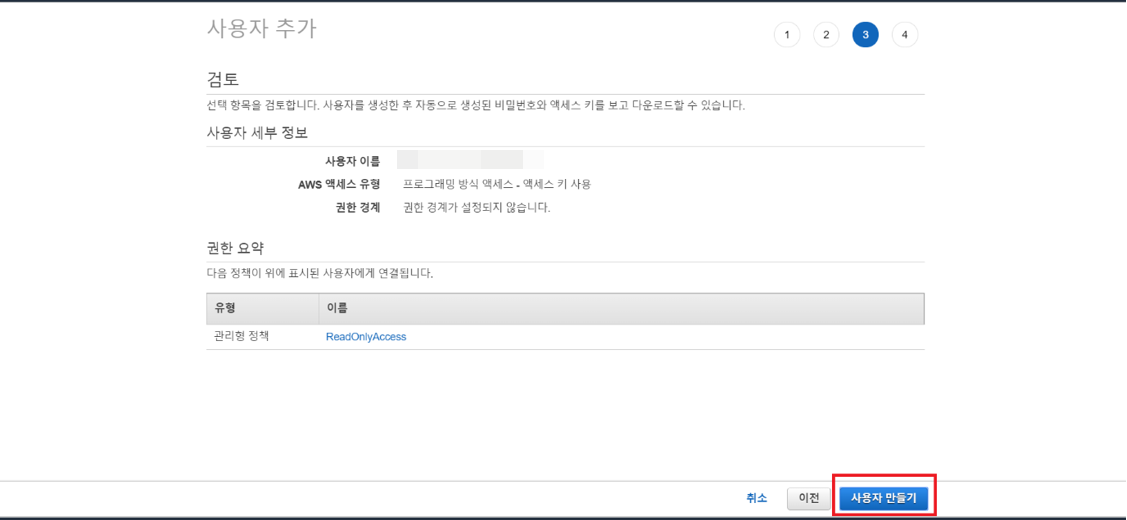The width and height of the screenshot is (1127, 520).
Task: Click the 사용자 추가 page title
Action: [261, 28]
